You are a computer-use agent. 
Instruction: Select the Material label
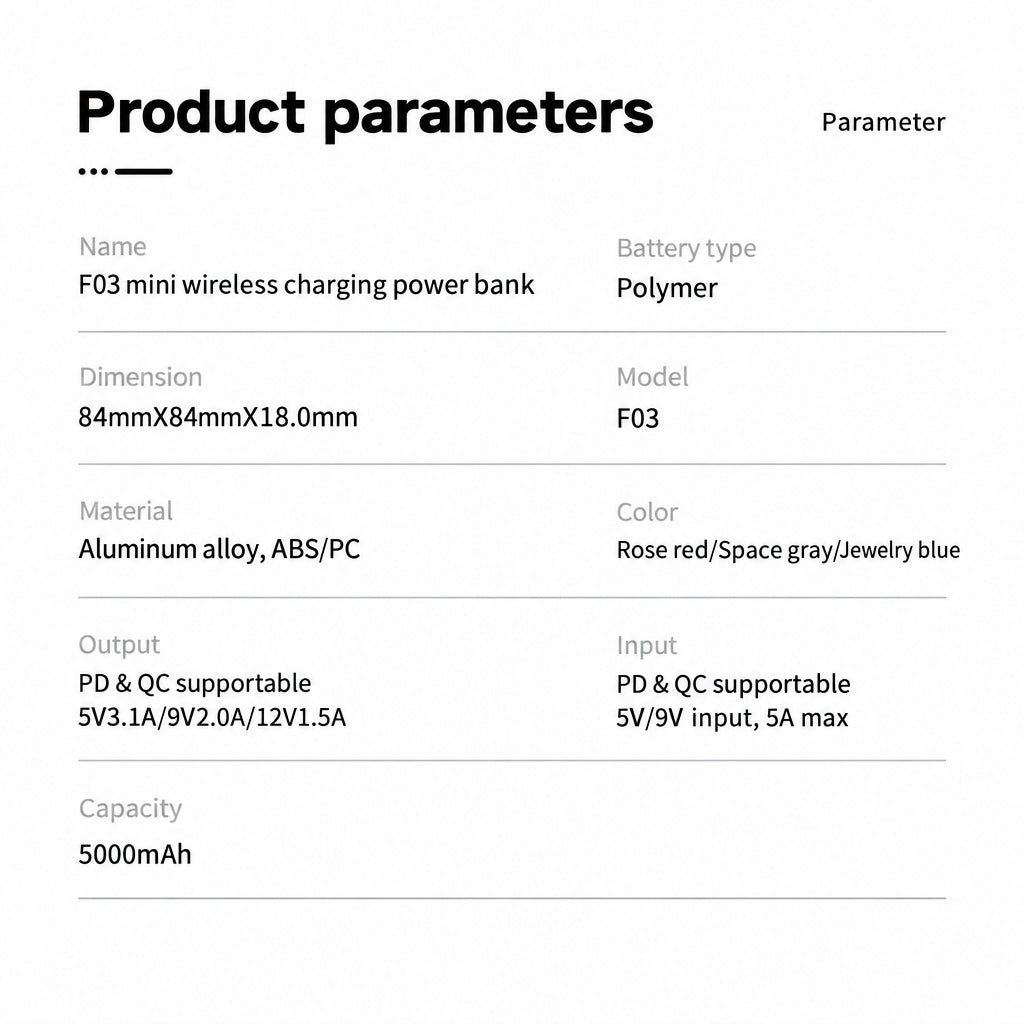click(126, 511)
